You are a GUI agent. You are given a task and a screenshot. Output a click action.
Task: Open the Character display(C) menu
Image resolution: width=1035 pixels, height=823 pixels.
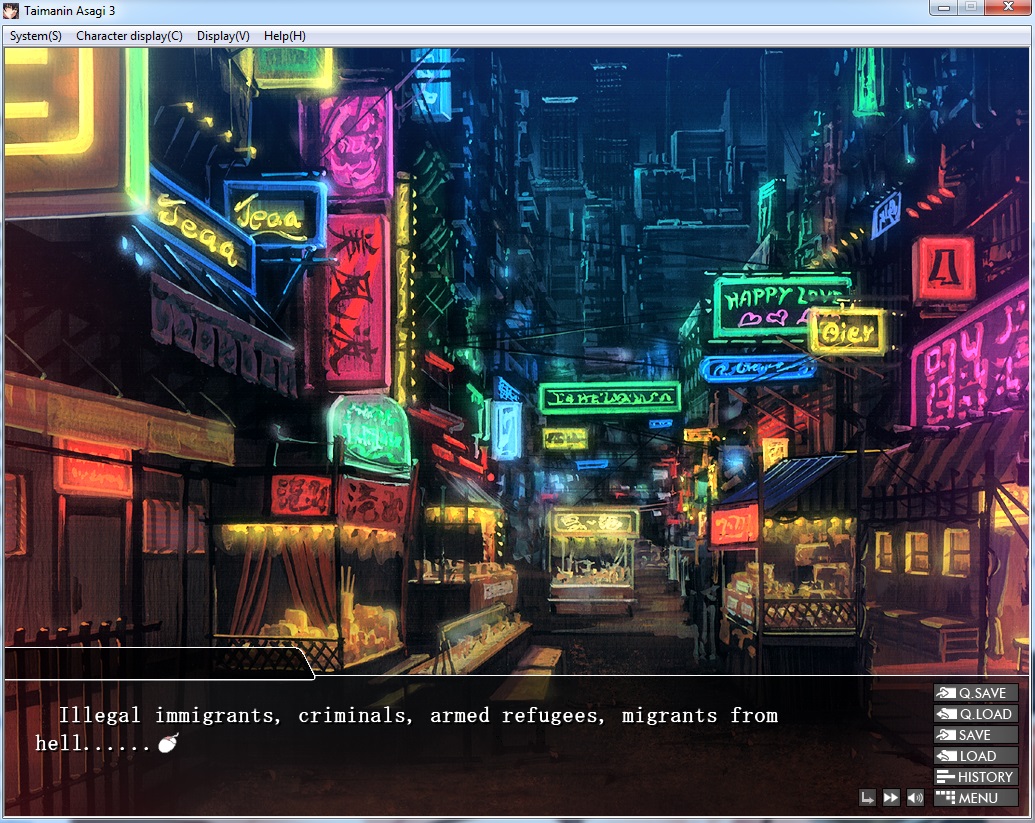click(129, 36)
